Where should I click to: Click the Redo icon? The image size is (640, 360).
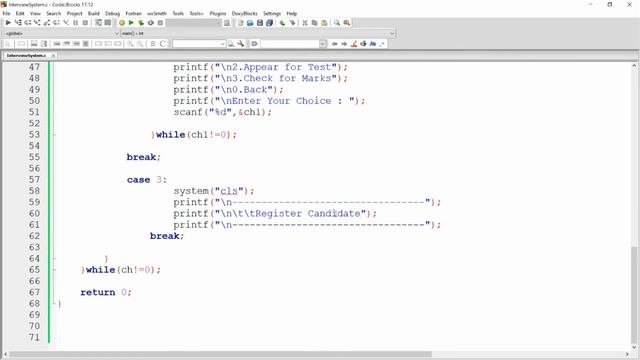click(x=292, y=23)
